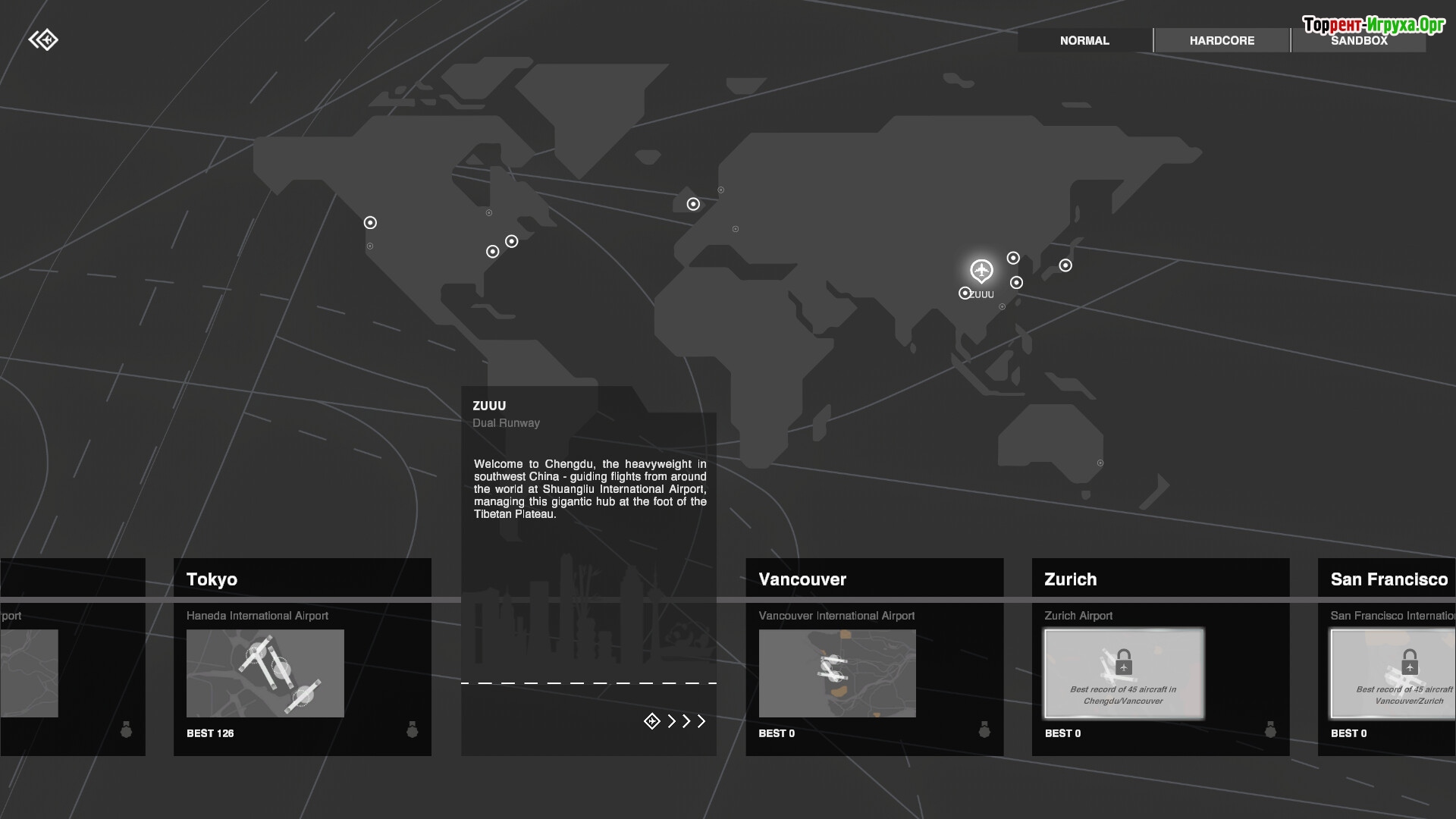Click the back arrow plane icon
This screenshot has height=819, width=1456.
click(43, 39)
